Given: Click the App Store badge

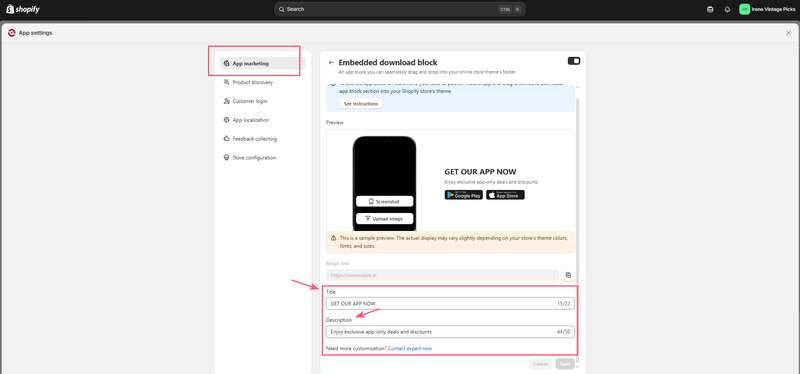Looking at the screenshot, I should [505, 195].
